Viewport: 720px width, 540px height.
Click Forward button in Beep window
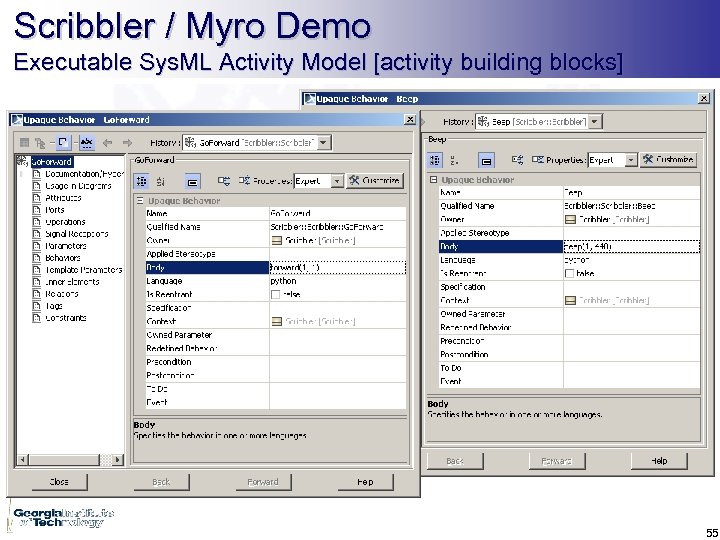tap(557, 461)
